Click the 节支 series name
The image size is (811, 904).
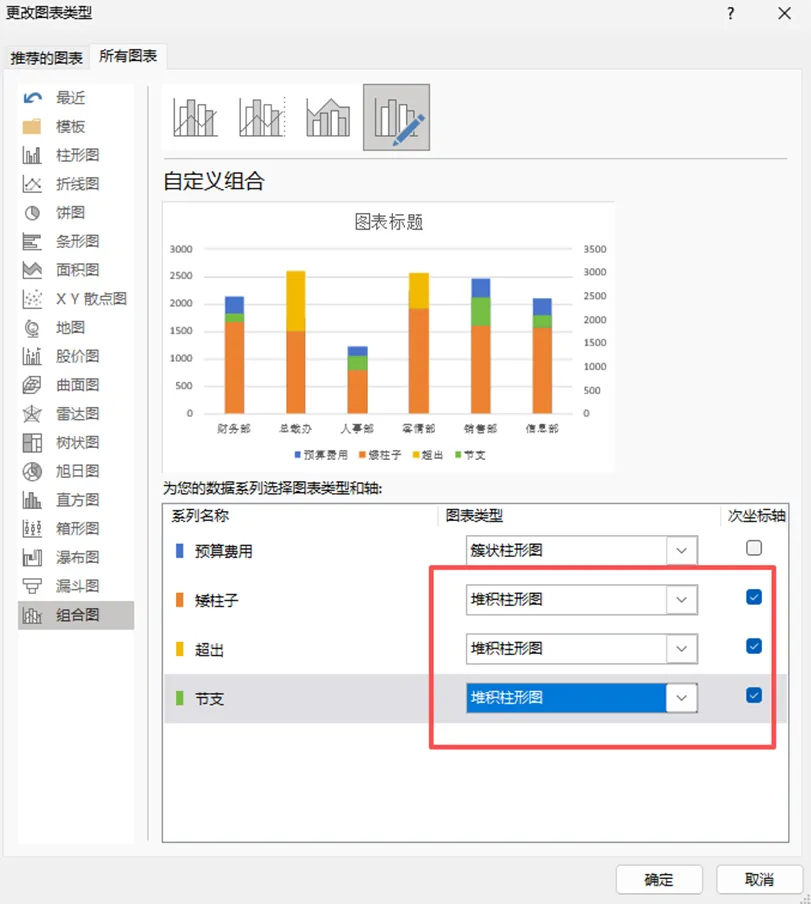click(x=209, y=699)
